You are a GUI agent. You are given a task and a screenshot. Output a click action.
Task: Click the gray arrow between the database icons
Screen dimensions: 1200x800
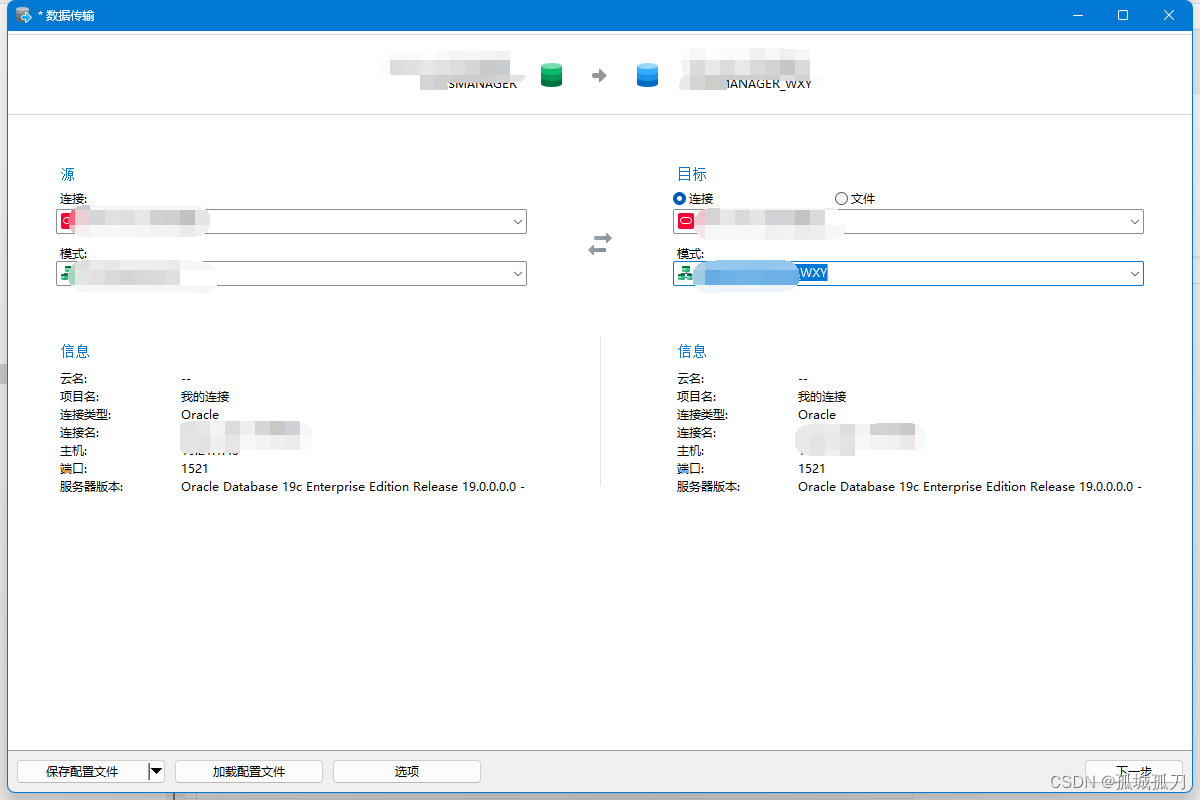[599, 74]
